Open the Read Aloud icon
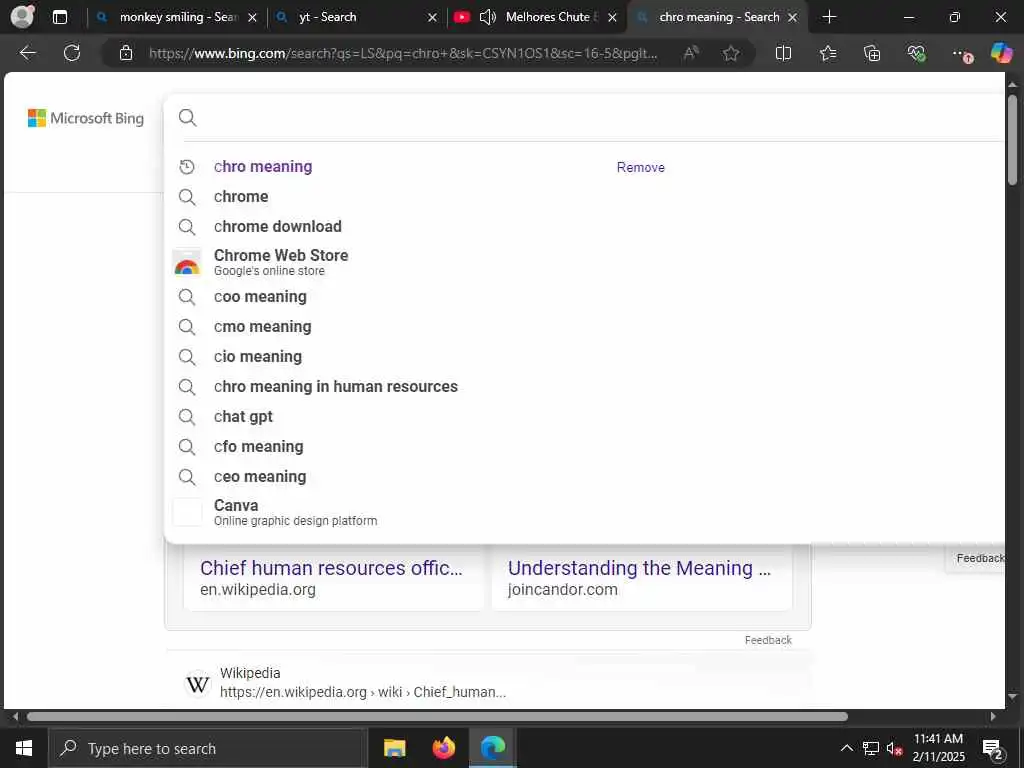The height and width of the screenshot is (768, 1024). click(691, 53)
